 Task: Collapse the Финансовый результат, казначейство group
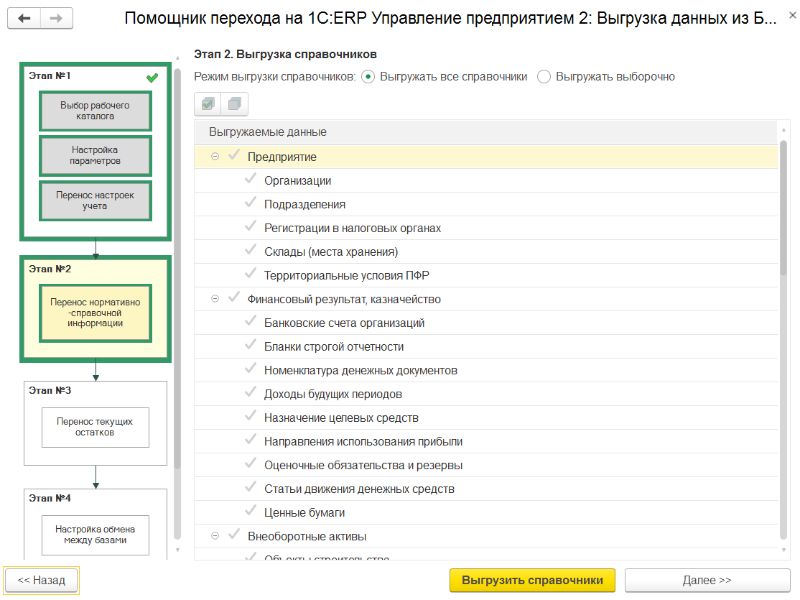pyautogui.click(x=215, y=299)
